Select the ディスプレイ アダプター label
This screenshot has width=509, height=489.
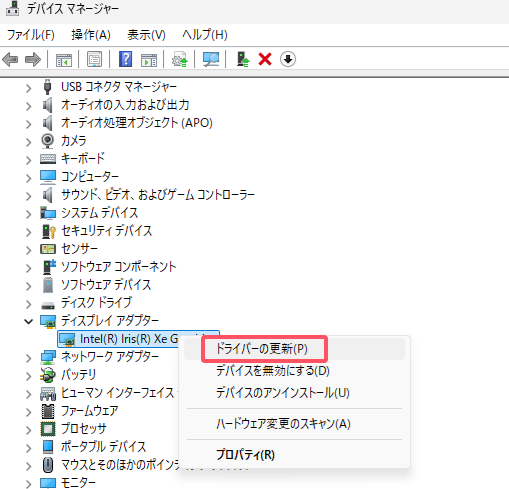click(x=110, y=321)
